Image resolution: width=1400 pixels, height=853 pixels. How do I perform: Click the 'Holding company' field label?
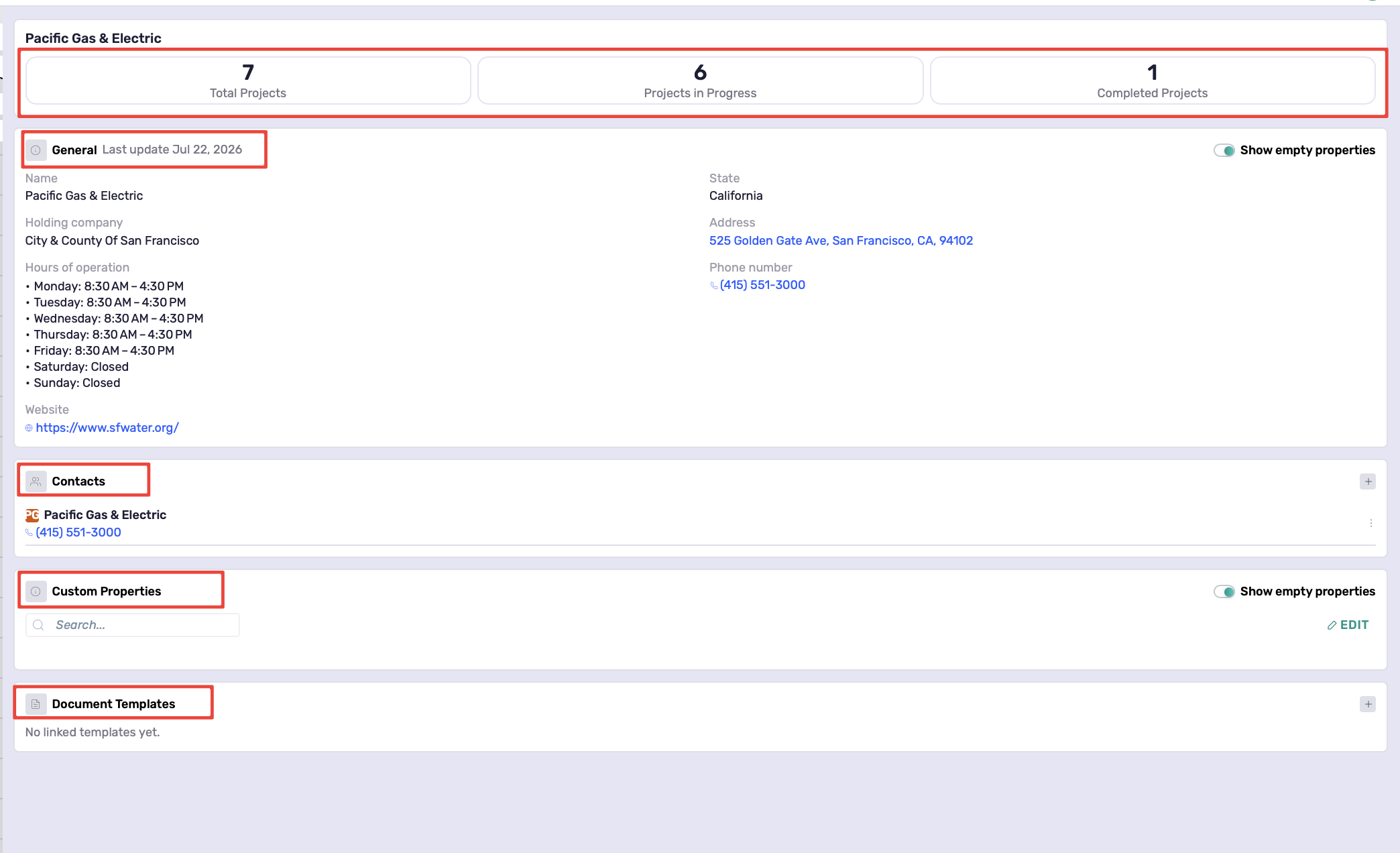tap(74, 223)
